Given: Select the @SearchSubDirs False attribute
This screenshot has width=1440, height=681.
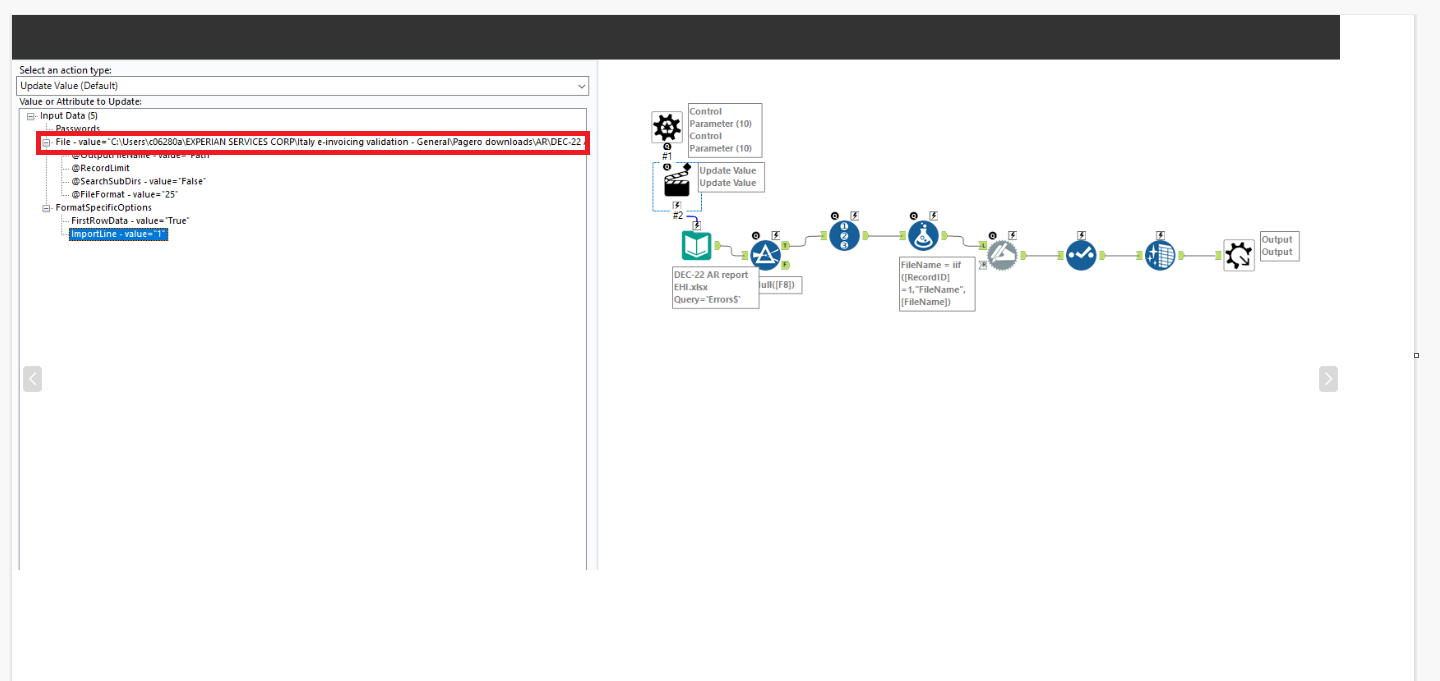Looking at the screenshot, I should point(140,181).
